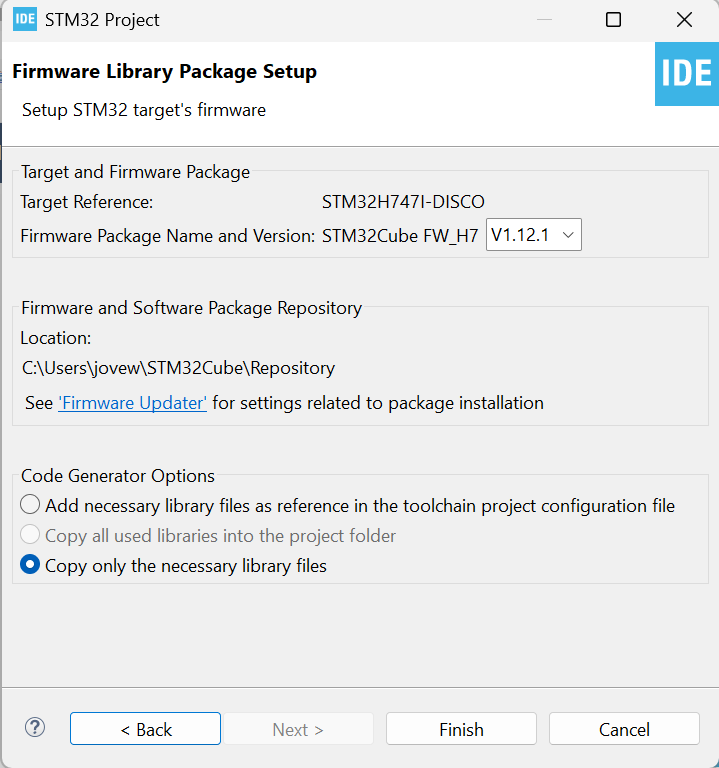Viewport: 719px width, 768px height.
Task: Select 'Add necessary library files as reference' option
Action: point(31,505)
